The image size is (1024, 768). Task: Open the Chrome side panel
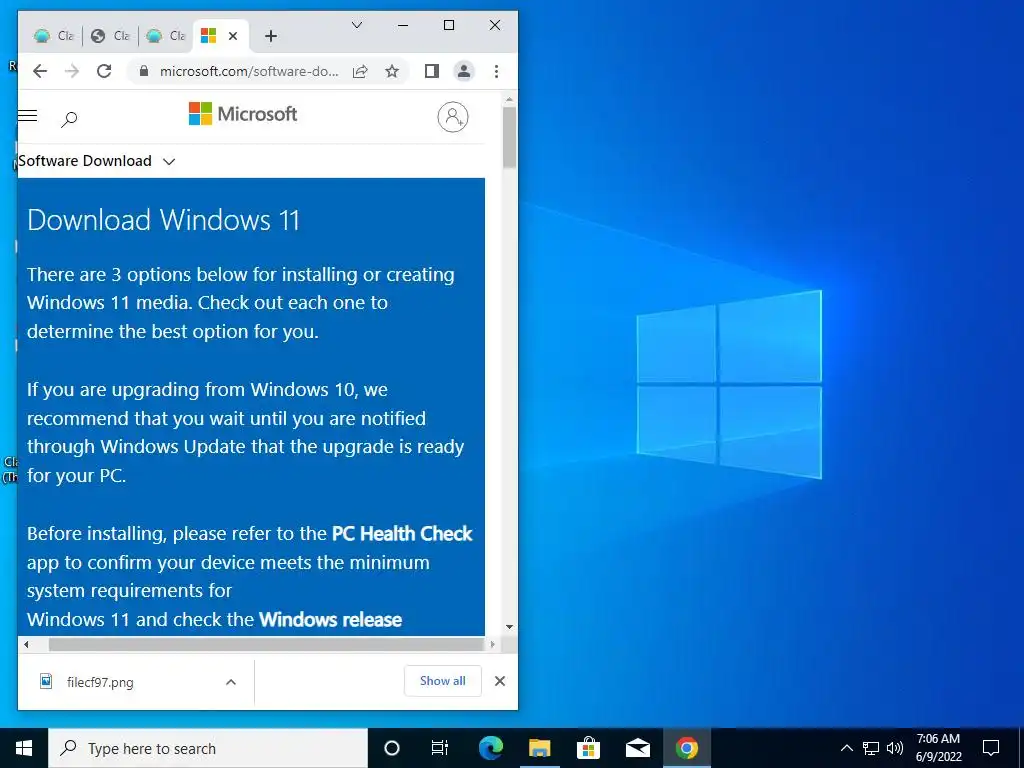[432, 71]
